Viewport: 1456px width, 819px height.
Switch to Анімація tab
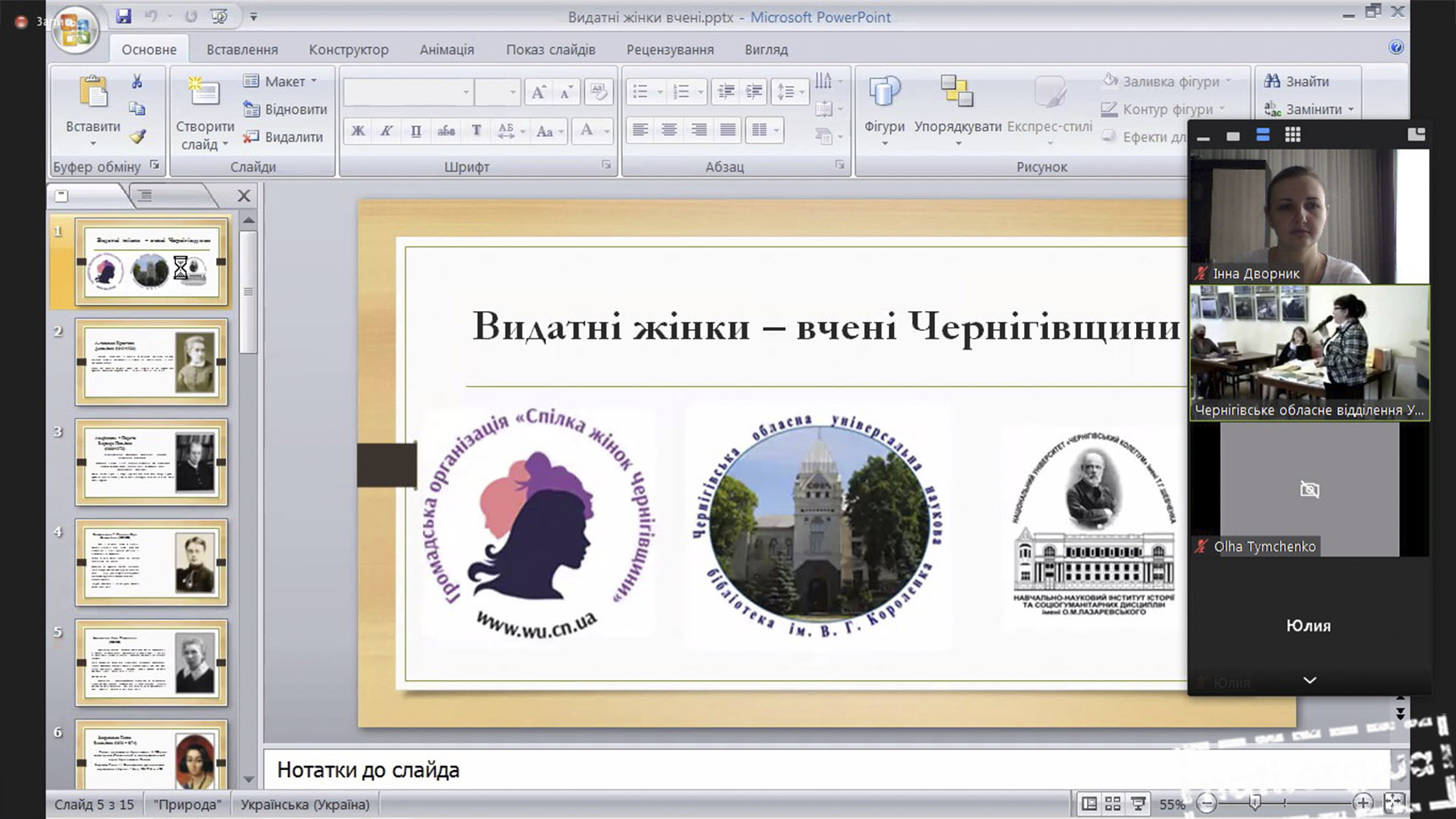(447, 50)
